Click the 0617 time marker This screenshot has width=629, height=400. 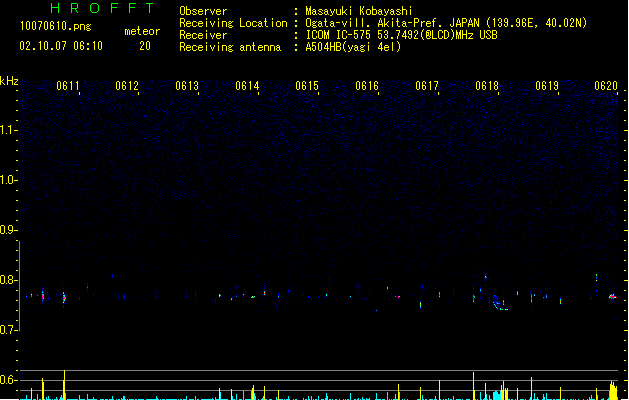tap(427, 86)
